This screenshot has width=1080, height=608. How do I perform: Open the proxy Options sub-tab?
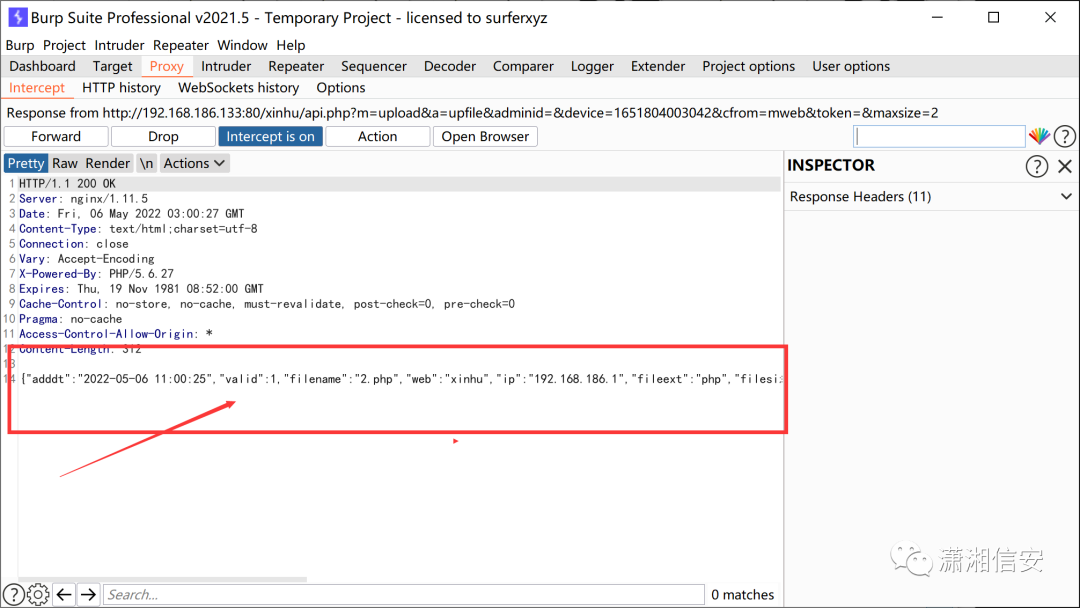(341, 87)
